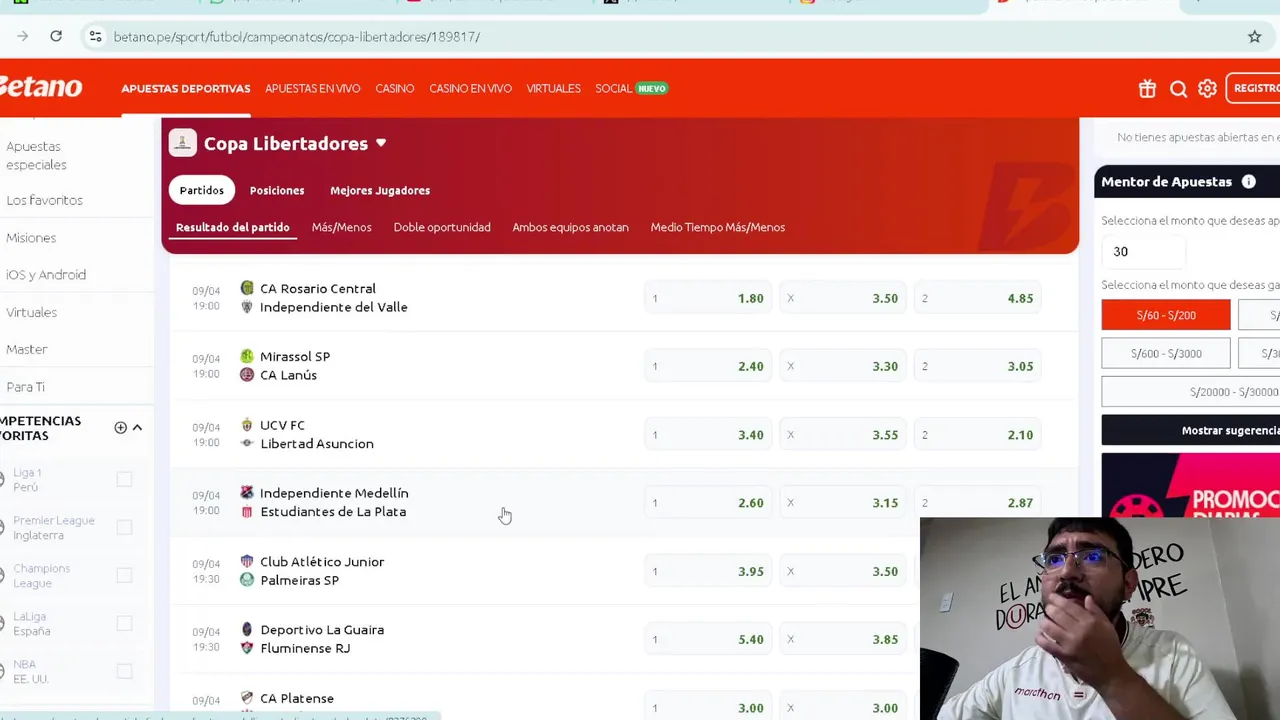1280x720 pixels.
Task: Open Los favoritos in sidebar
Action: (x=44, y=200)
